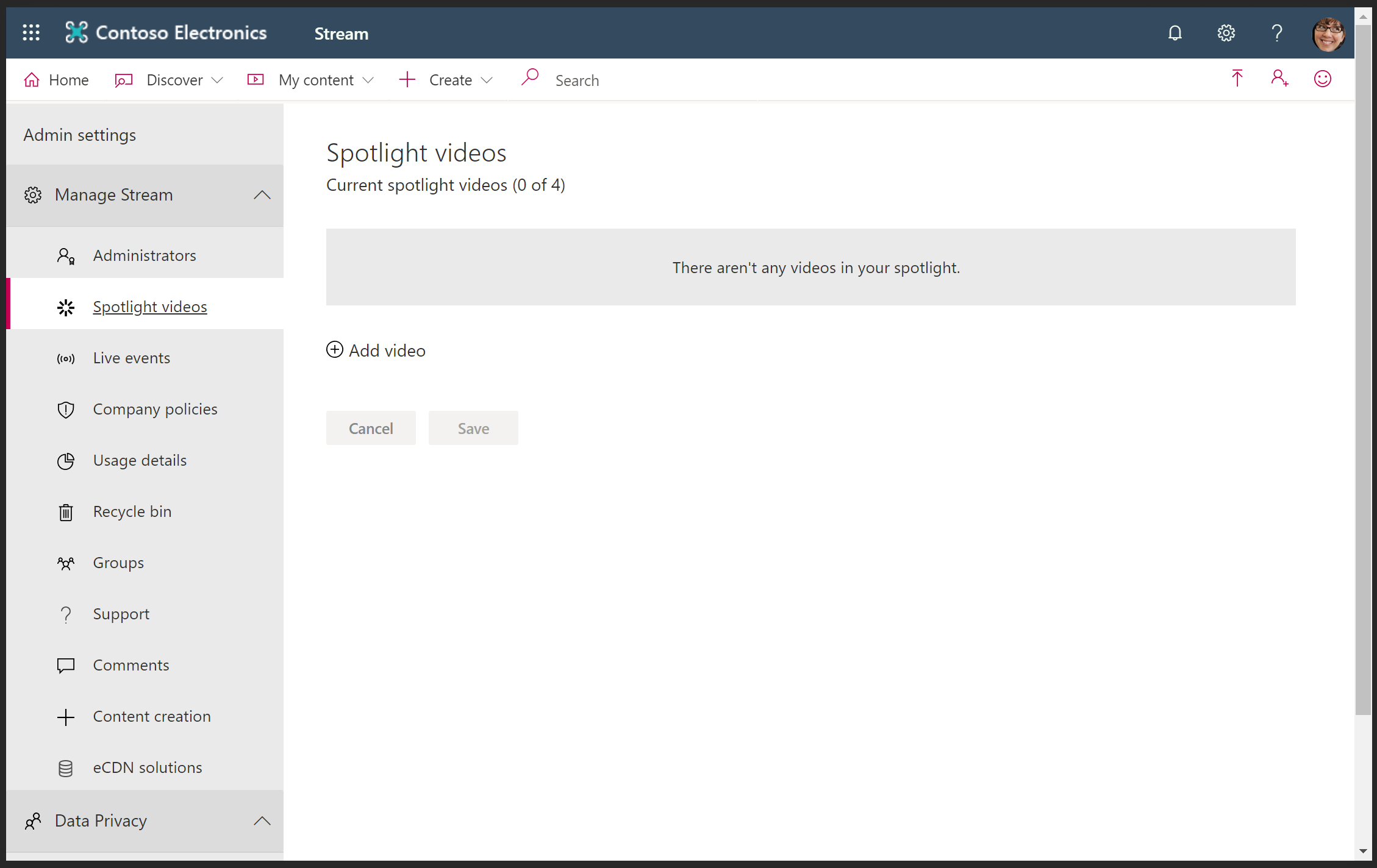Click the Spotlight videos link

tap(150, 307)
